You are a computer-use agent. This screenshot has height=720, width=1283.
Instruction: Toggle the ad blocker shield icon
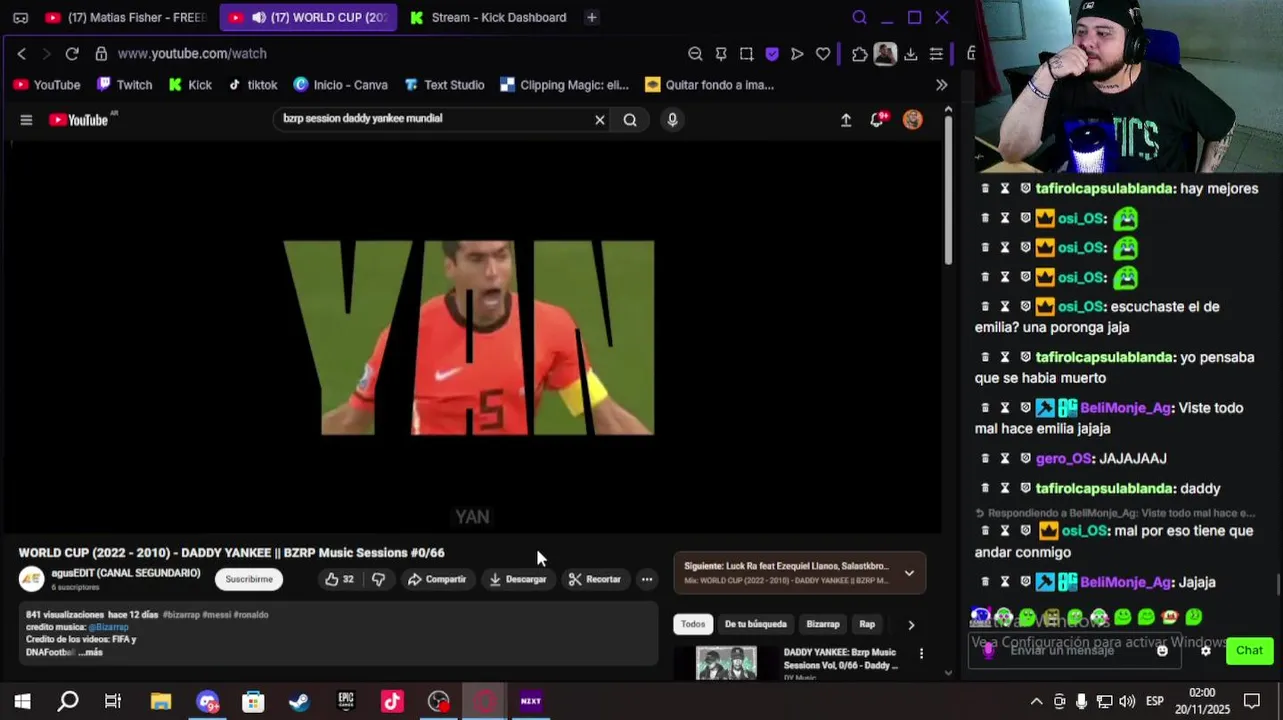[x=772, y=54]
